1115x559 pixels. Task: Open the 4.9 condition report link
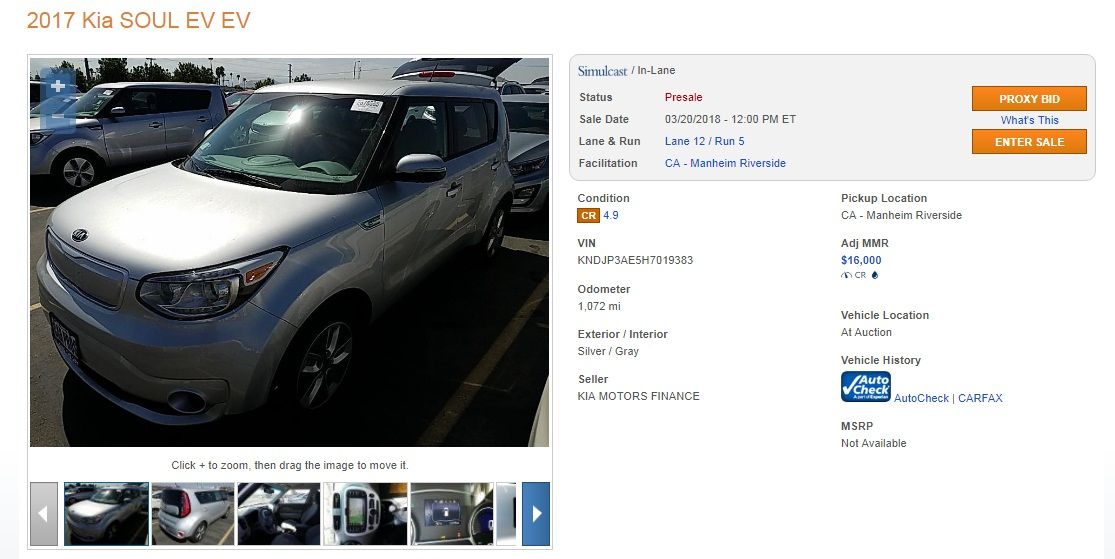(x=611, y=215)
